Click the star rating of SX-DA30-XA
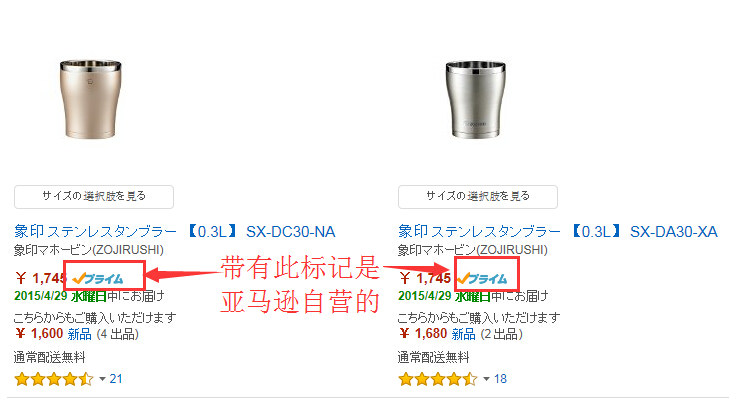The height and width of the screenshot is (406, 729). pyautogui.click(x=437, y=379)
